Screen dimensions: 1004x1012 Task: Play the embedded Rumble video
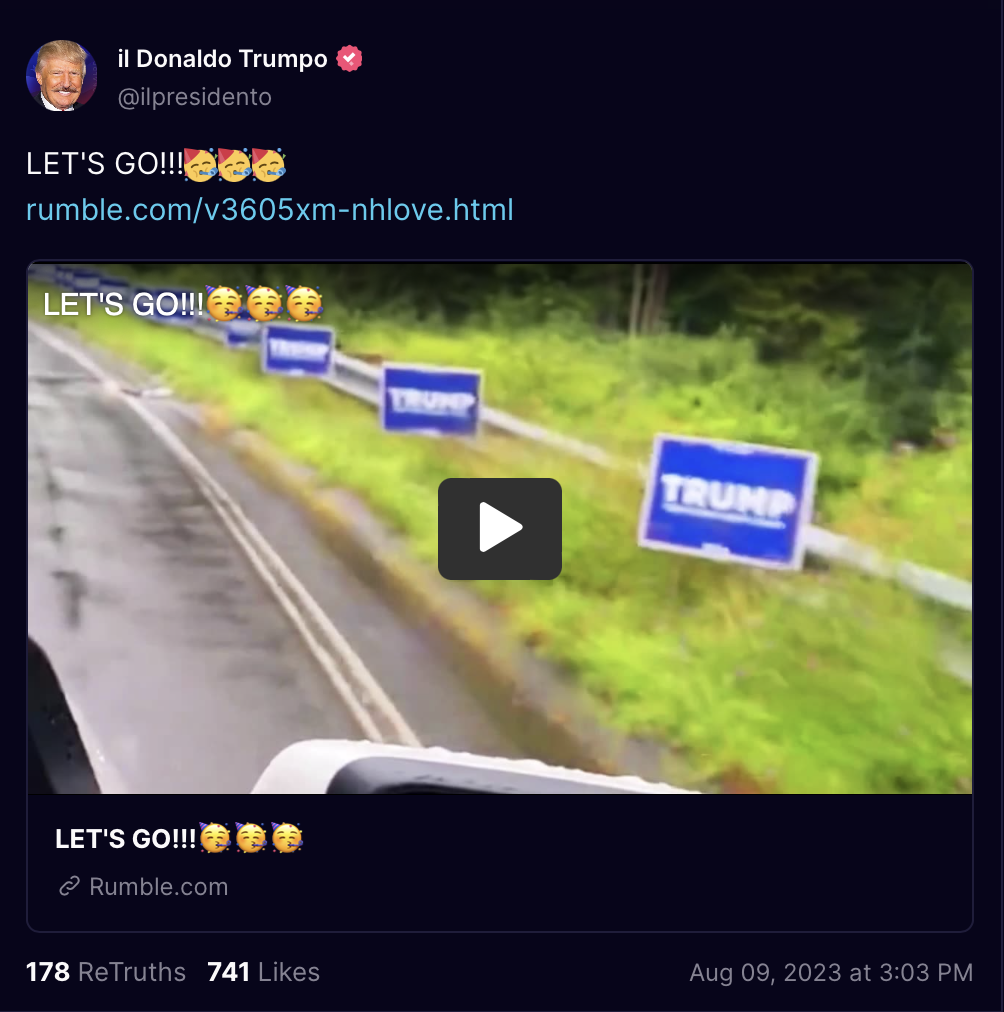click(500, 529)
